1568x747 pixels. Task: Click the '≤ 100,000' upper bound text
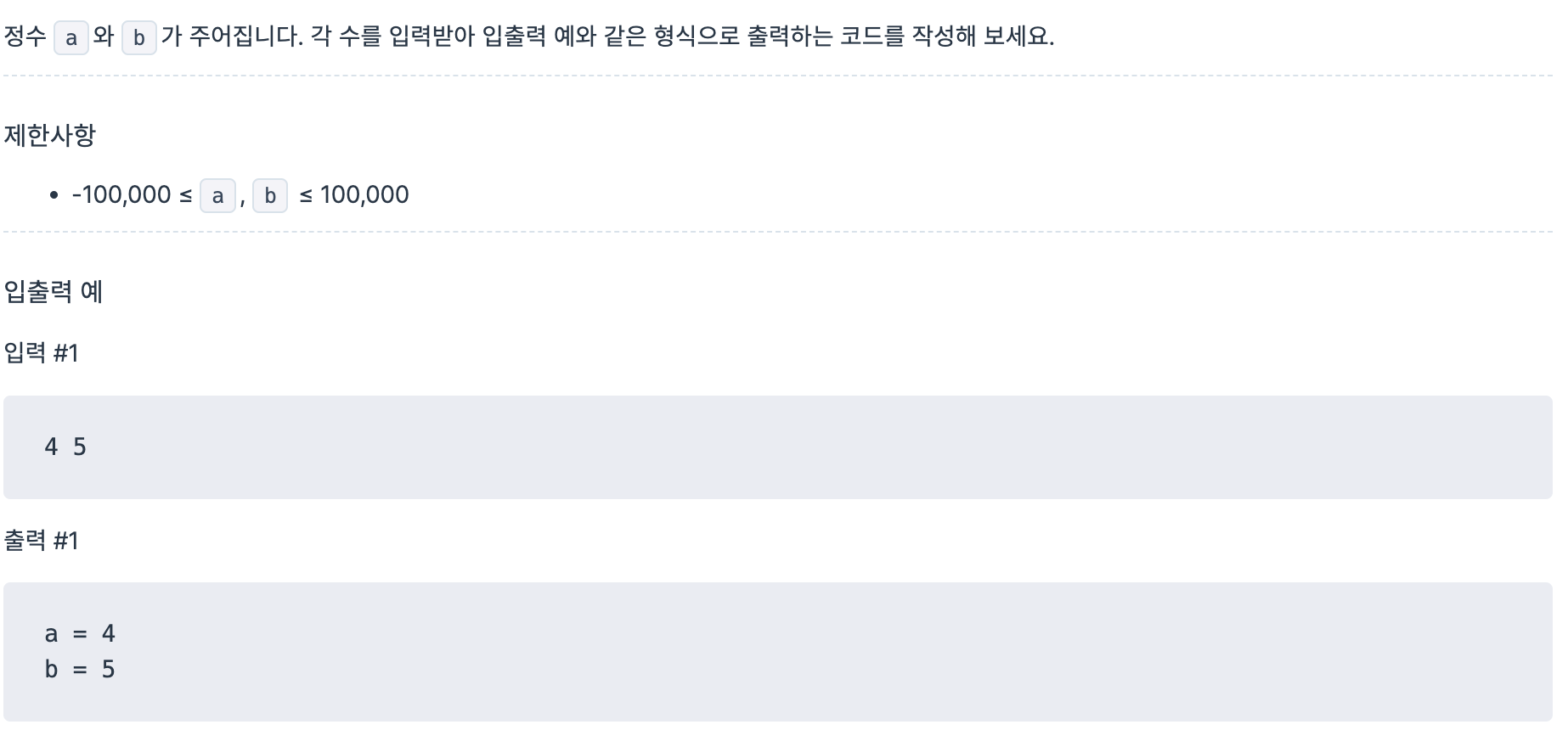point(354,195)
